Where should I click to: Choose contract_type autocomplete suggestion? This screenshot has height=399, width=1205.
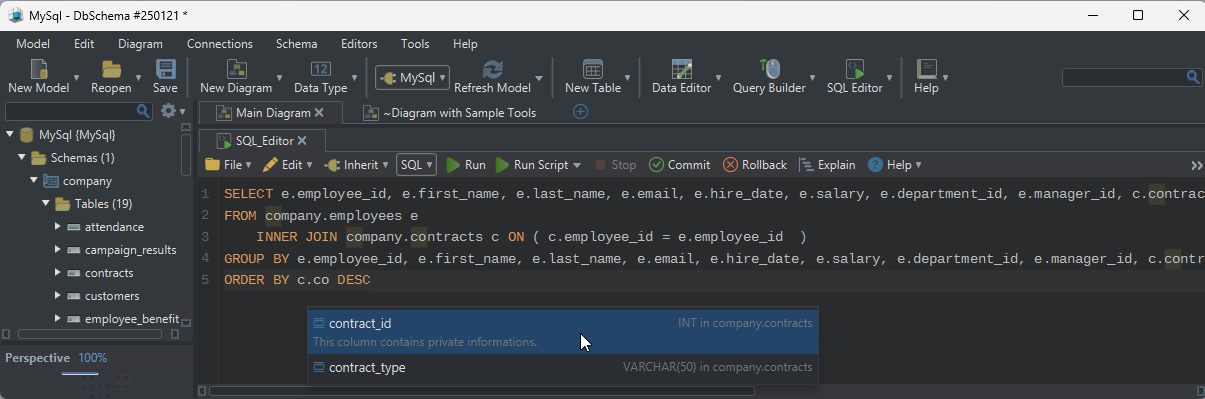pyautogui.click(x=563, y=368)
